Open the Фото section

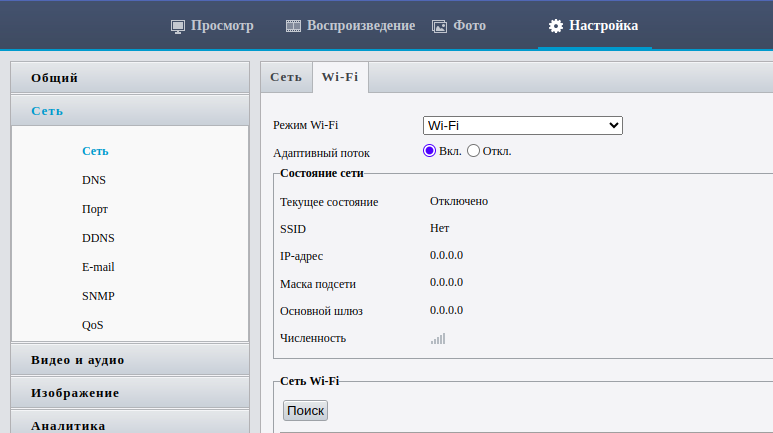(x=459, y=26)
